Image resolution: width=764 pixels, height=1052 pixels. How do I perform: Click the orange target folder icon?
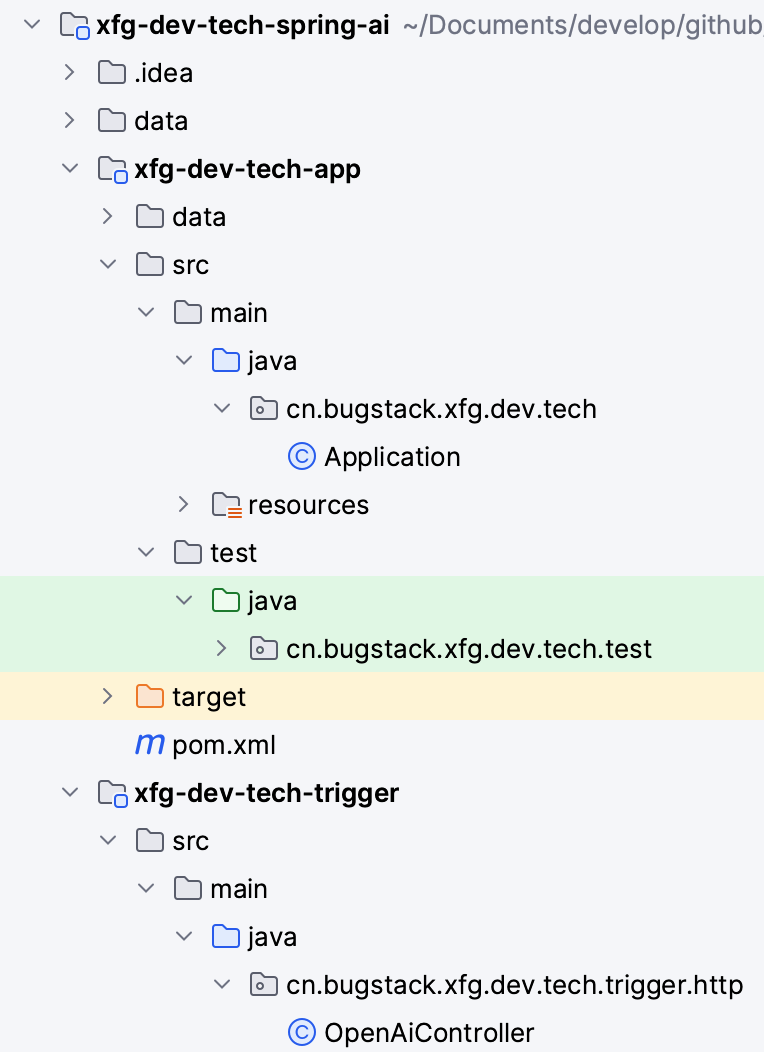pyautogui.click(x=150, y=696)
